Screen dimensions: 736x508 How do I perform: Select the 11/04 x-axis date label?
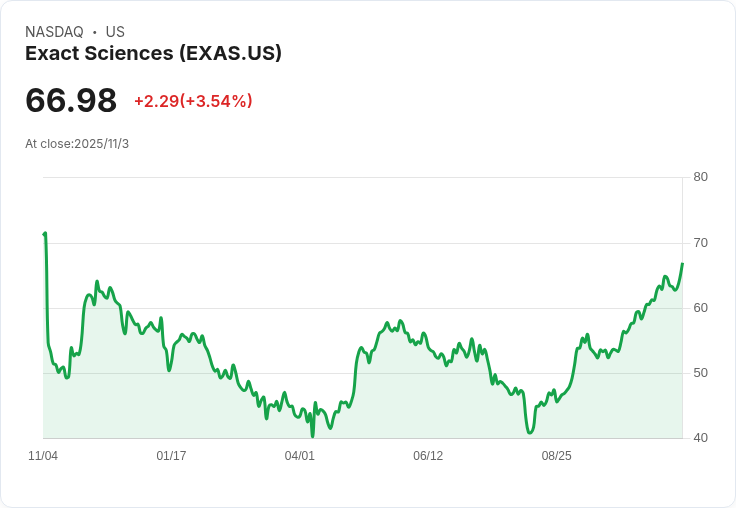43,456
